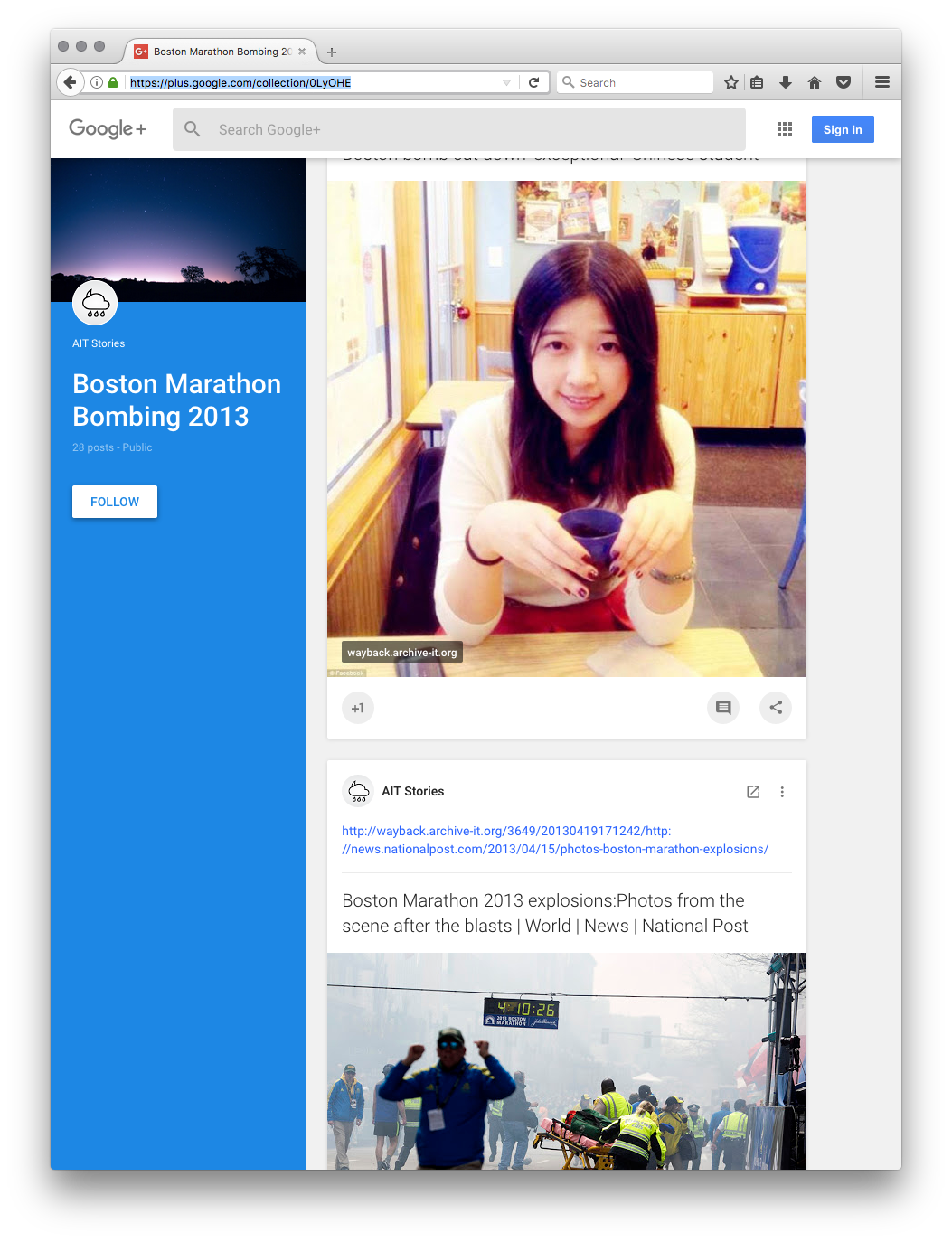Click the green secure padlock icon

pyautogui.click(x=113, y=82)
